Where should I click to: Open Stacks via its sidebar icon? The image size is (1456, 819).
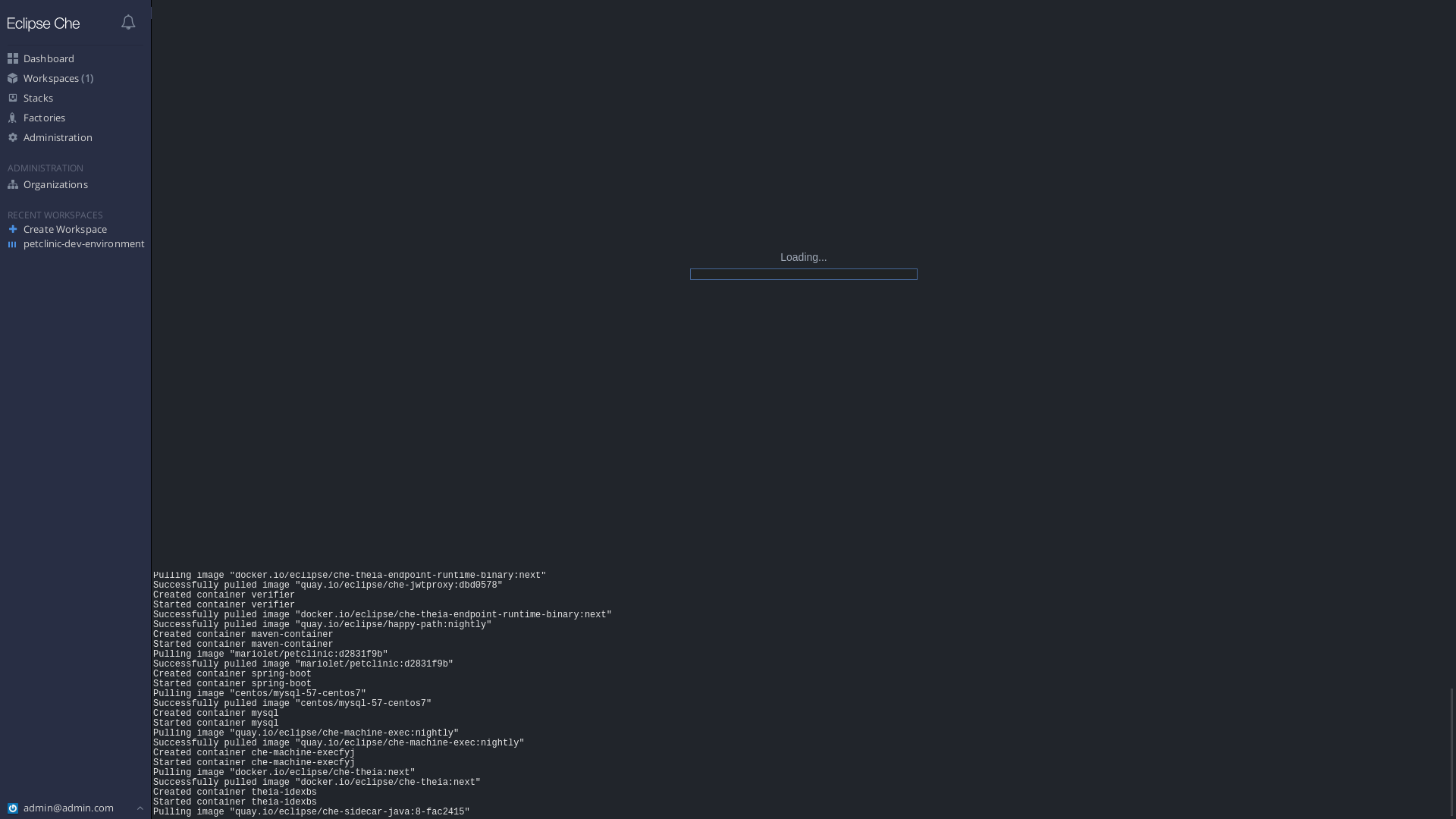pyautogui.click(x=13, y=97)
